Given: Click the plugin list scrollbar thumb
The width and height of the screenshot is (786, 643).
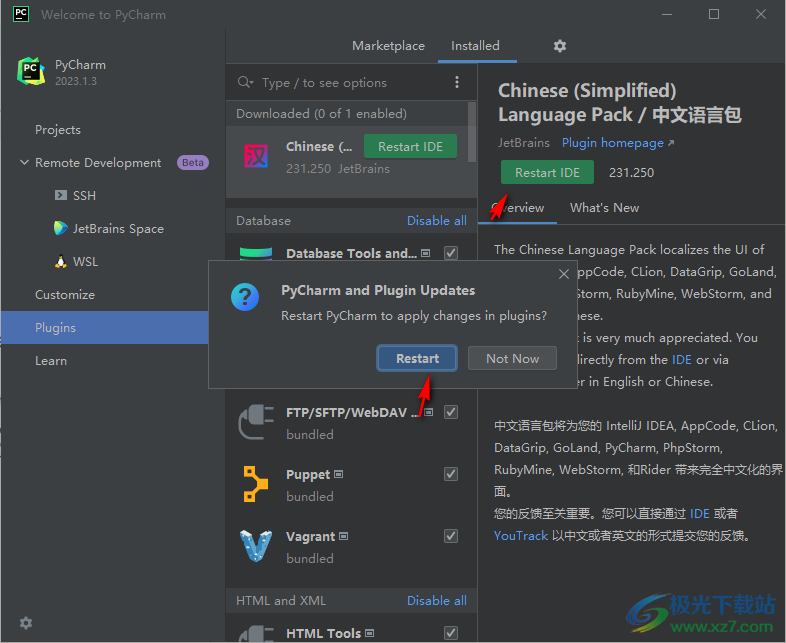Looking at the screenshot, I should point(472,132).
